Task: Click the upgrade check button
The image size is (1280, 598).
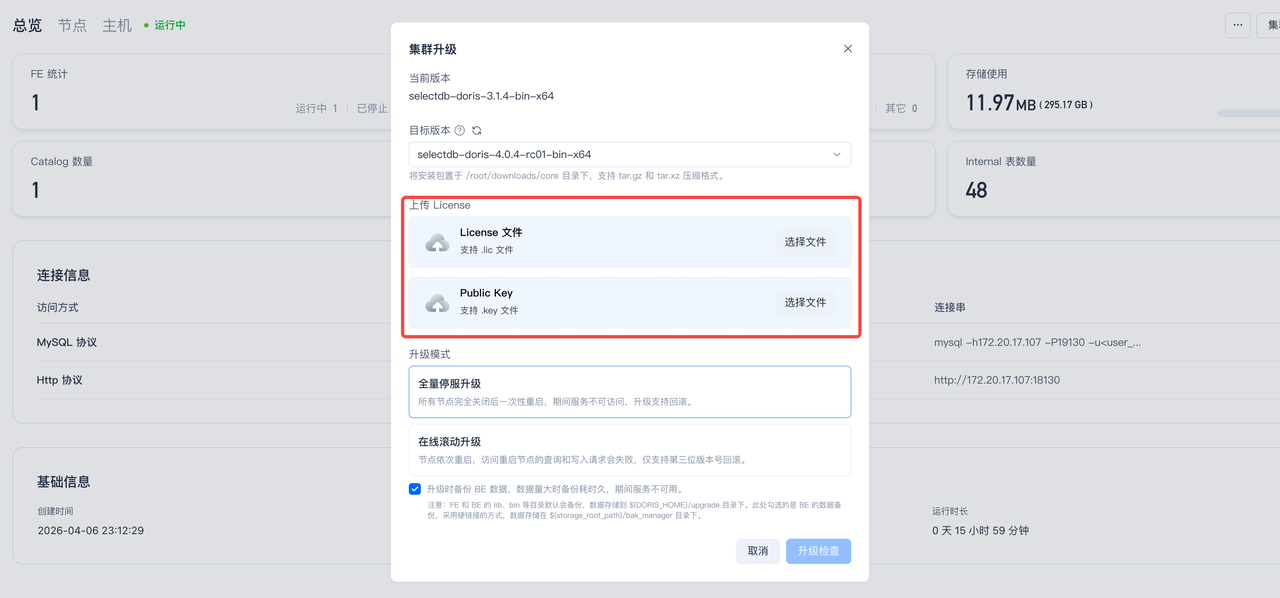Action: pyautogui.click(x=818, y=551)
